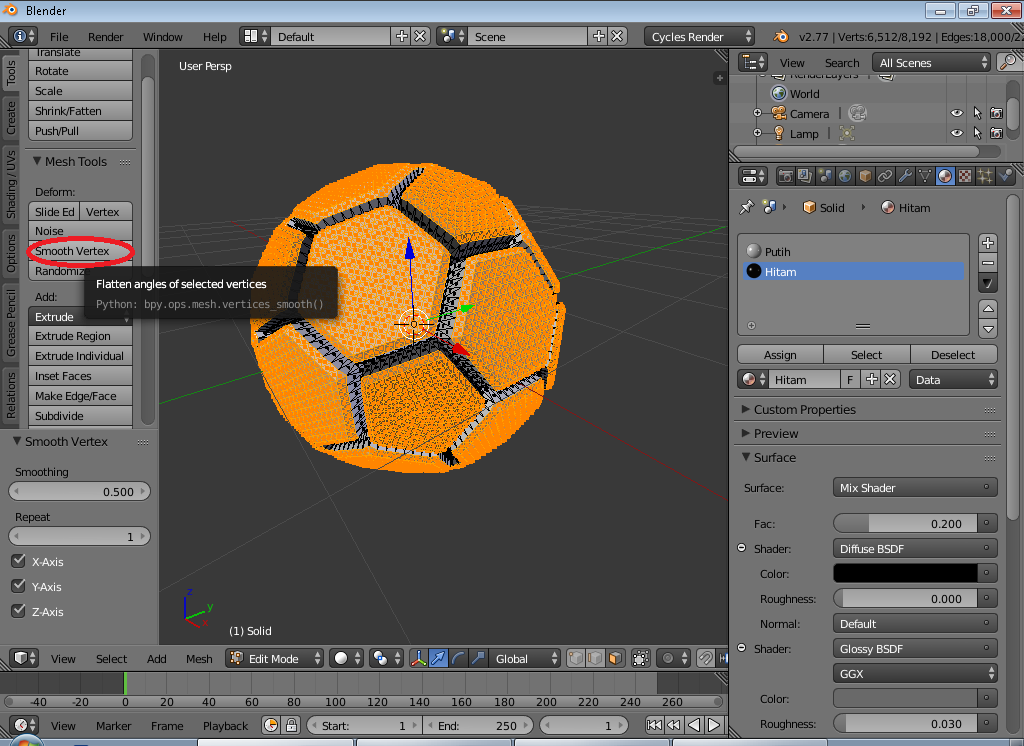Open the World properties (globe icon)

tap(847, 175)
